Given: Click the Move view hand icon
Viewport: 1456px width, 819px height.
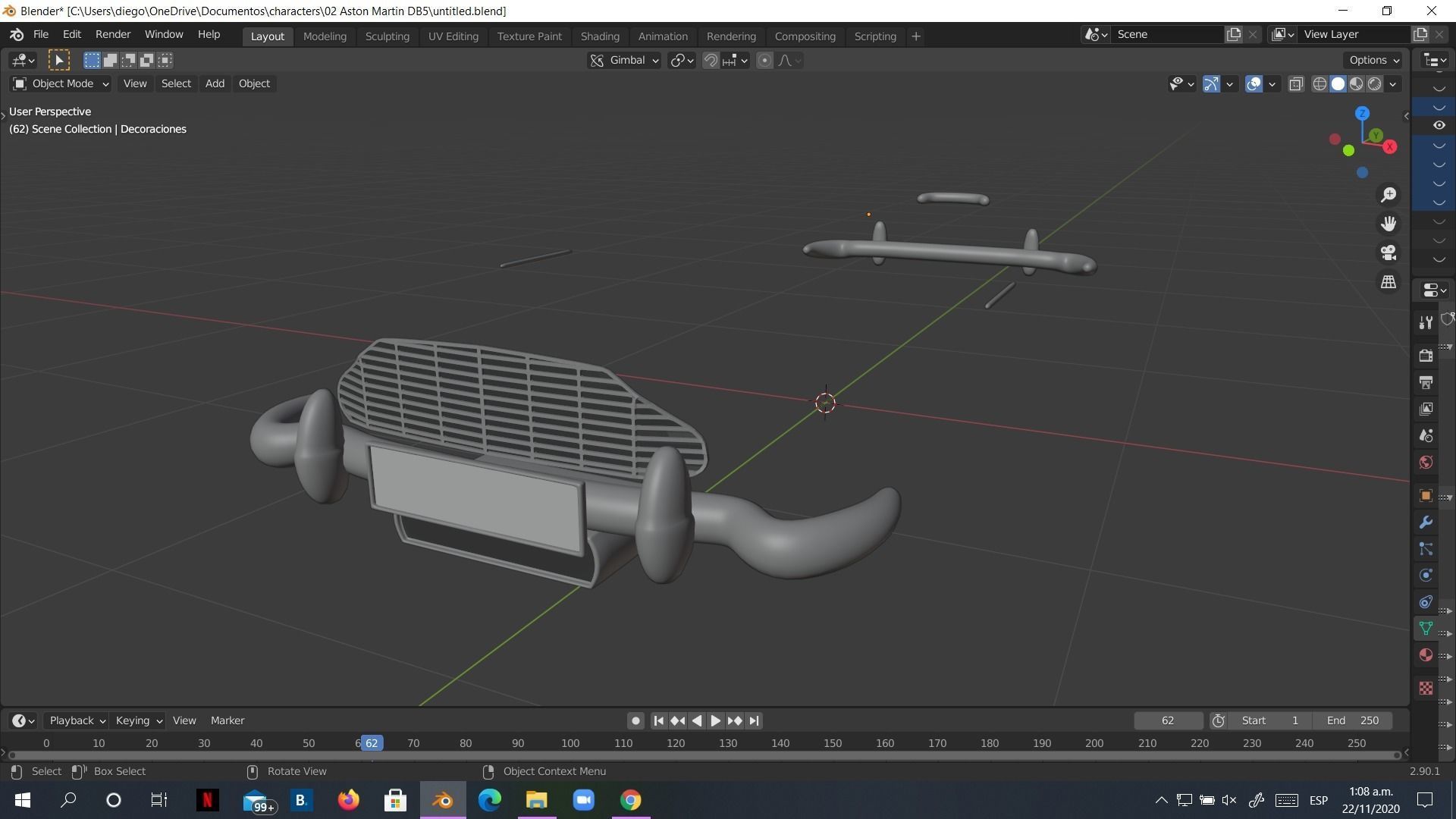Looking at the screenshot, I should pyautogui.click(x=1389, y=224).
